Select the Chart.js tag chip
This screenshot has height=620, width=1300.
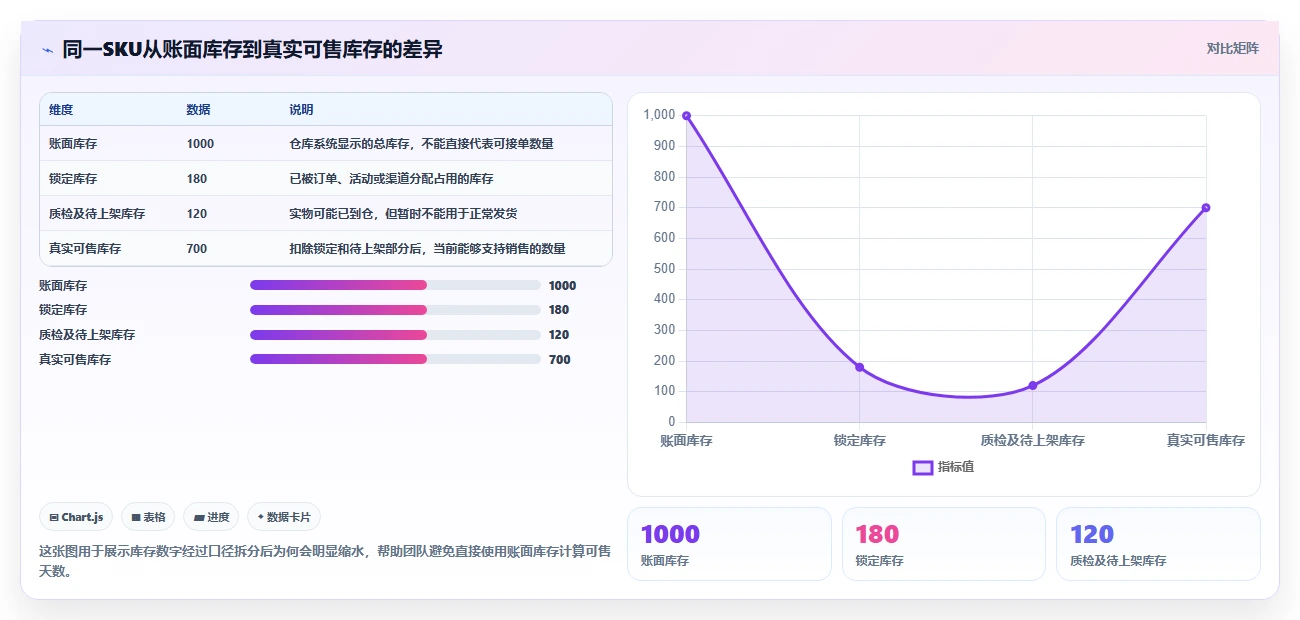click(77, 517)
